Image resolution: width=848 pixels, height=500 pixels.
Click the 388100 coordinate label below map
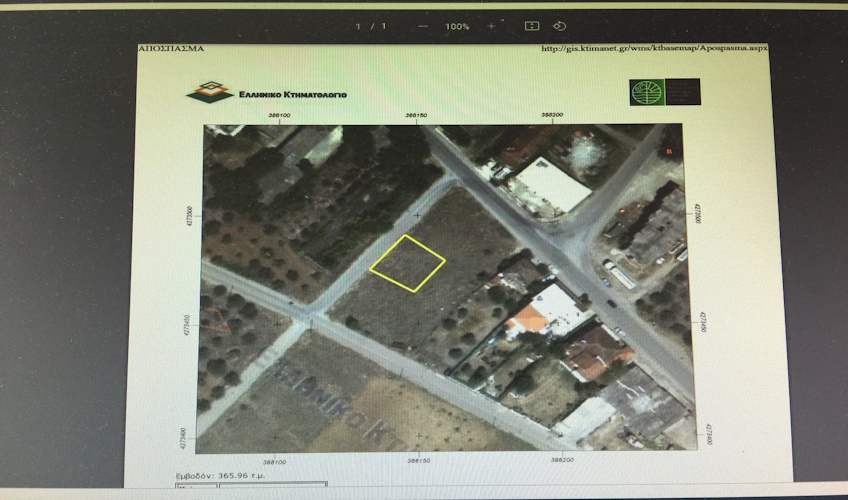(x=275, y=461)
